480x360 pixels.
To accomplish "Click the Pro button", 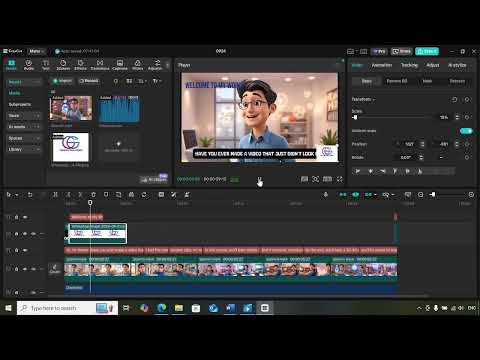I will tap(379, 51).
